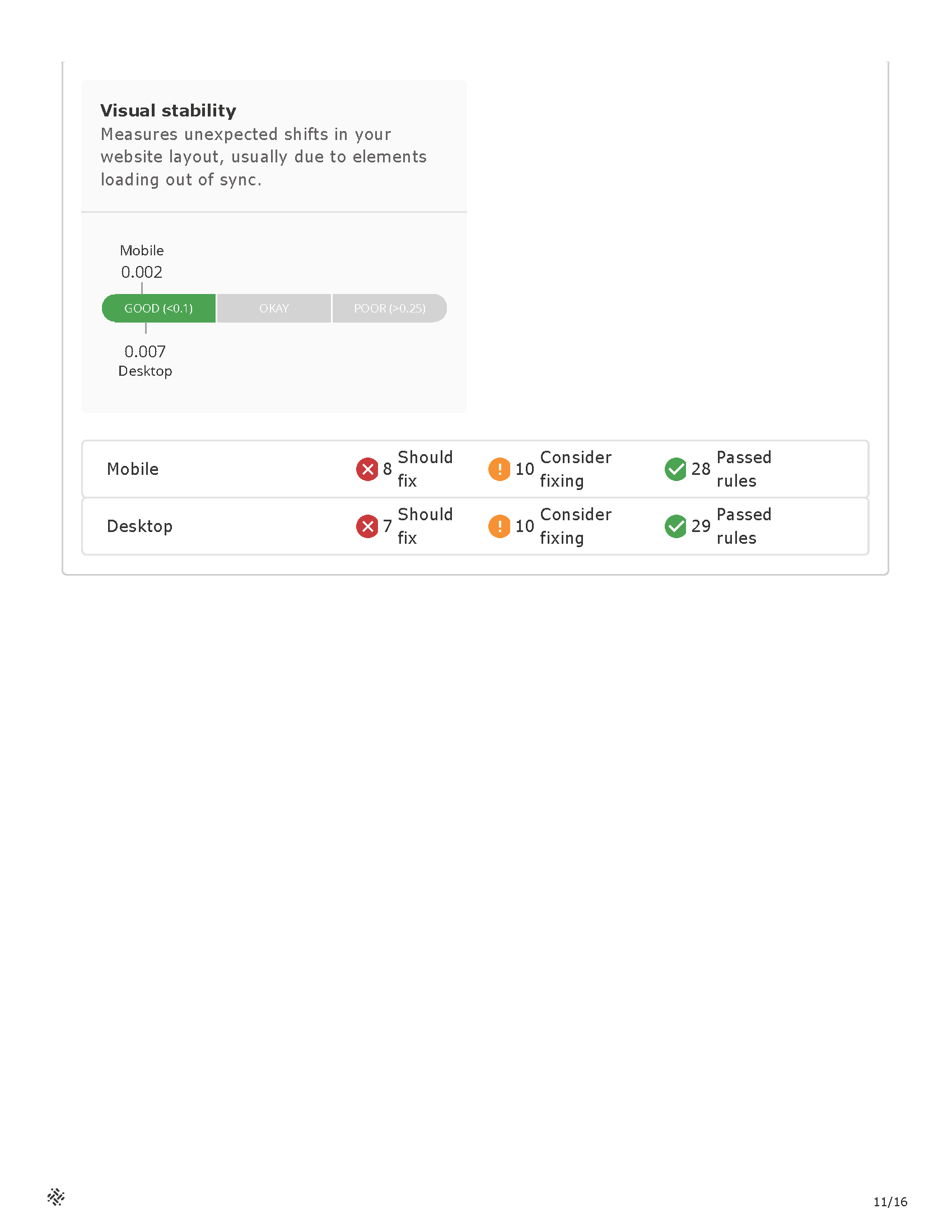The image size is (952, 1232).
Task: Click the orange warning icon in Desktop row
Action: click(499, 526)
